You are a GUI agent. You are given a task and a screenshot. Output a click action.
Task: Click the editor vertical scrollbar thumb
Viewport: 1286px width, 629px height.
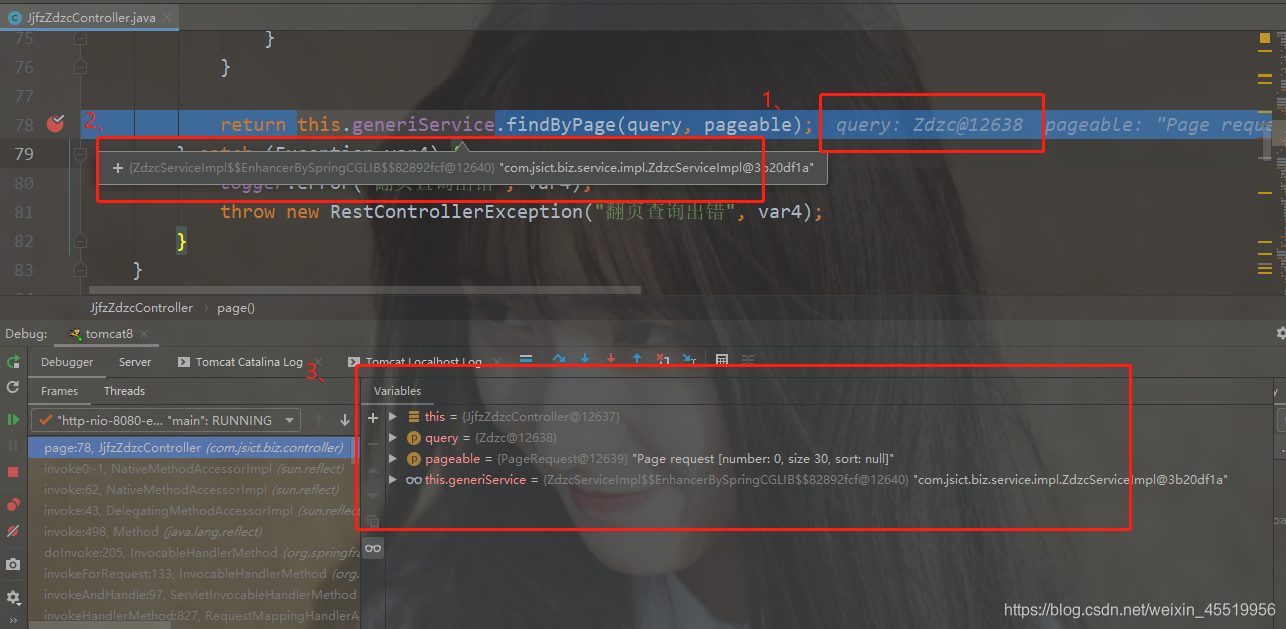coord(1266,143)
